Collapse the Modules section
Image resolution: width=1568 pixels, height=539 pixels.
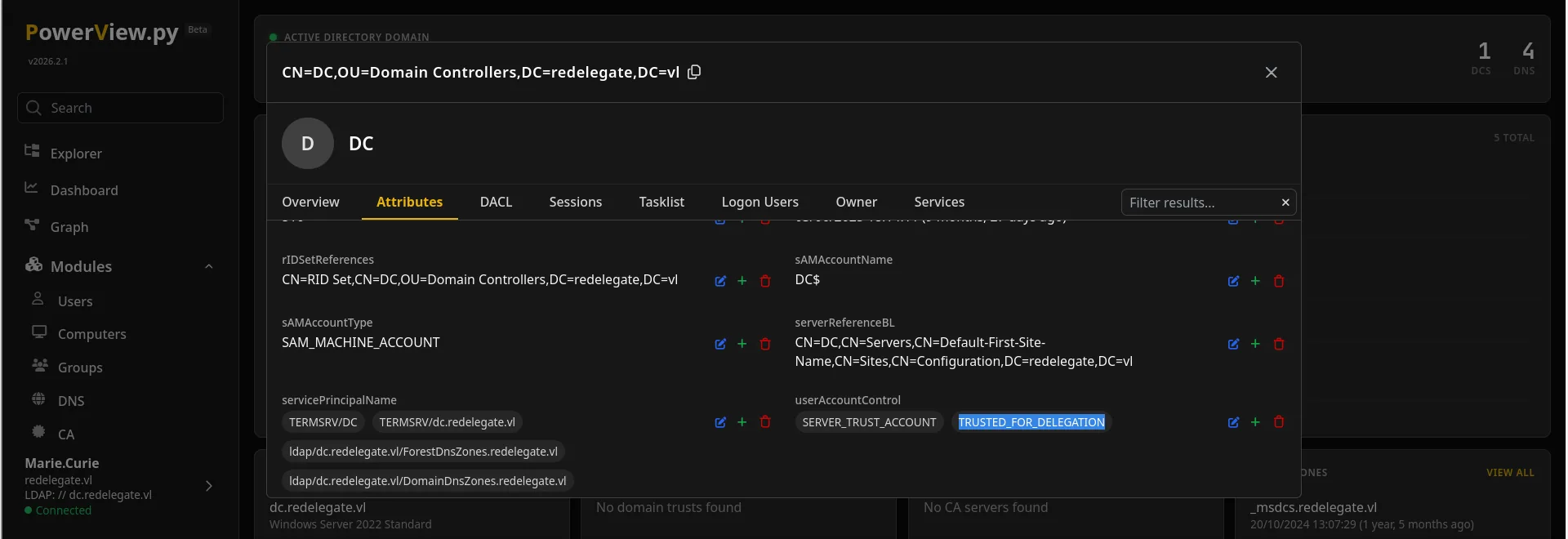point(208,266)
